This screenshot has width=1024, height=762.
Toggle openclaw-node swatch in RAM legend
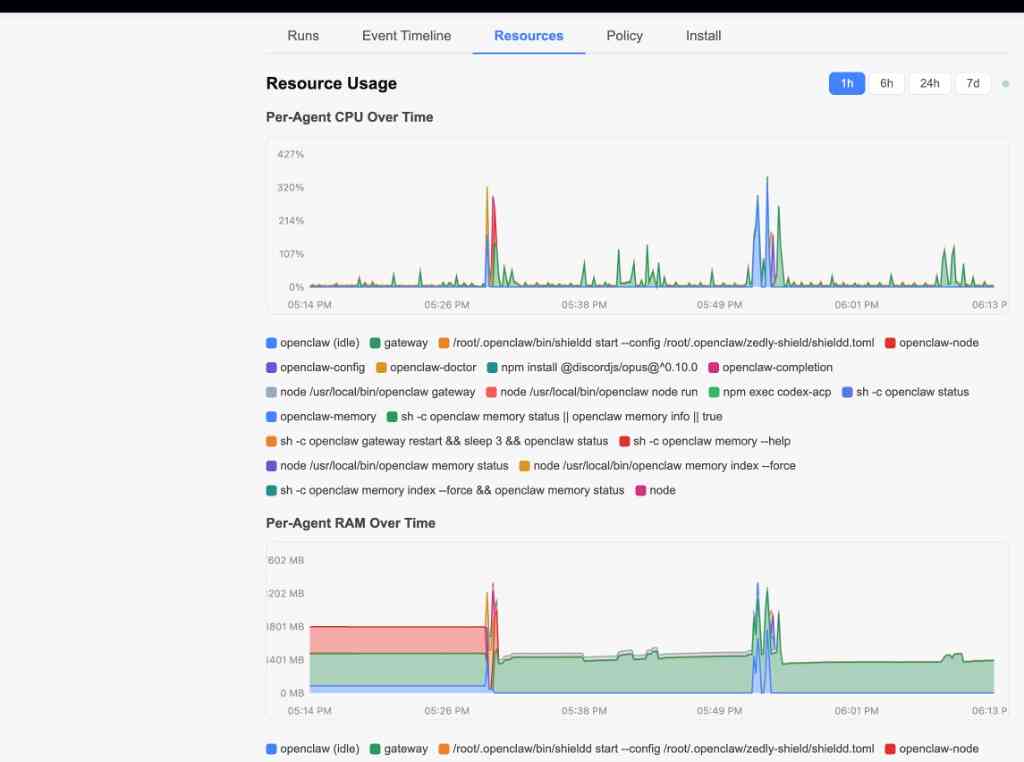(x=890, y=749)
